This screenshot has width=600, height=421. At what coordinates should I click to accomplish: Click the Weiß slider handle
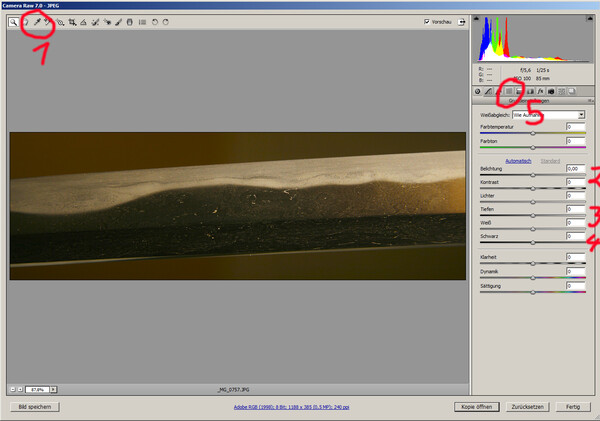click(x=533, y=229)
